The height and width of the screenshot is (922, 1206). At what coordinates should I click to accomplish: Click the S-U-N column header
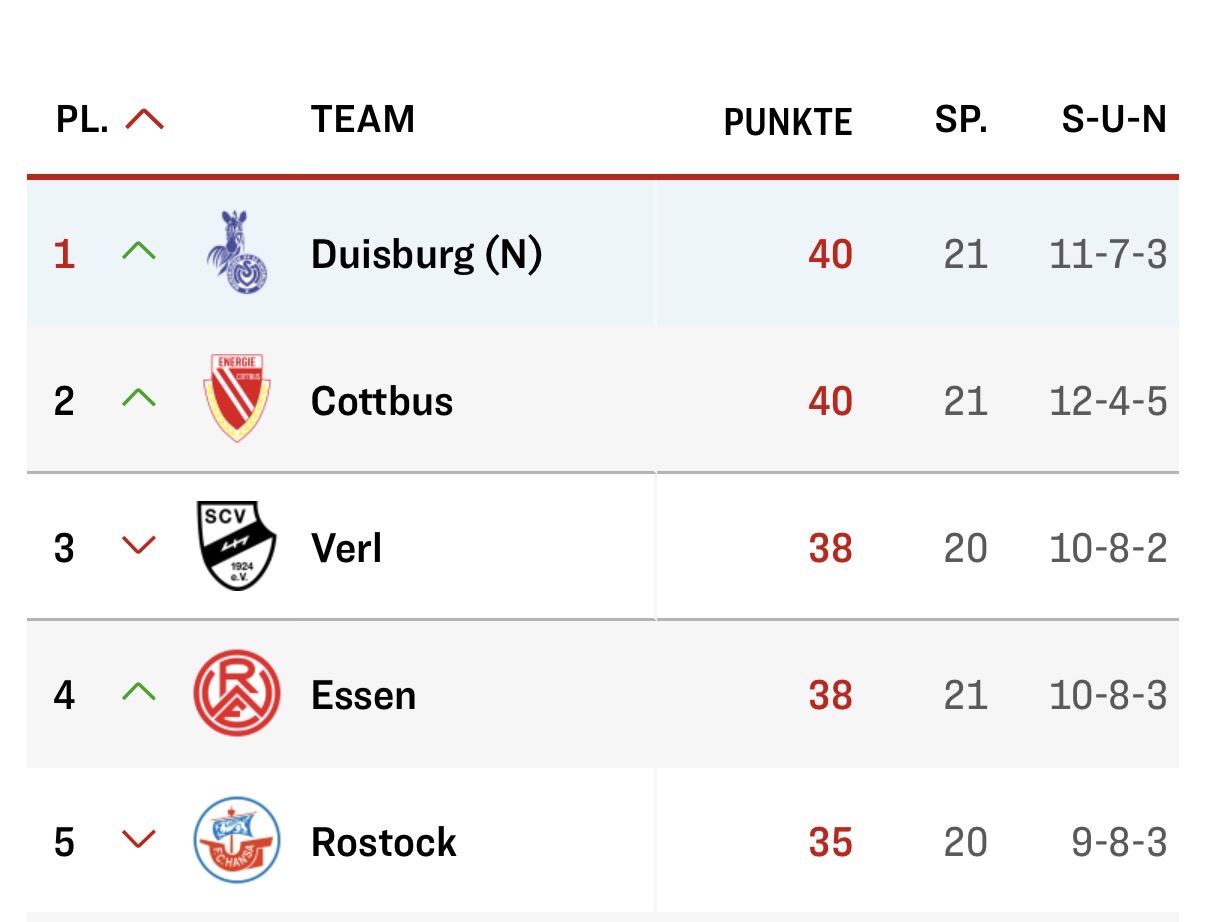coord(1113,120)
